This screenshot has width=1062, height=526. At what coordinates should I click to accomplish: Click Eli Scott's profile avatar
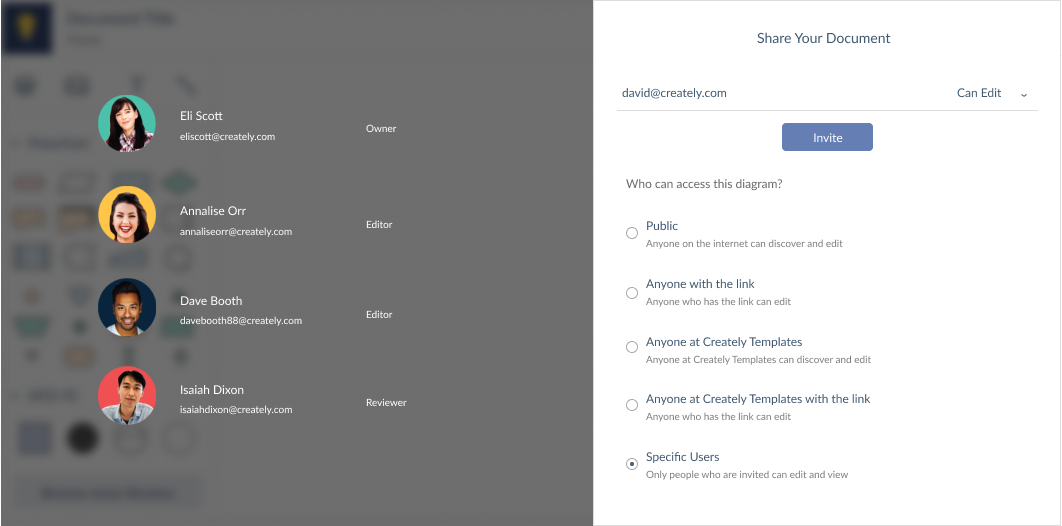point(127,124)
